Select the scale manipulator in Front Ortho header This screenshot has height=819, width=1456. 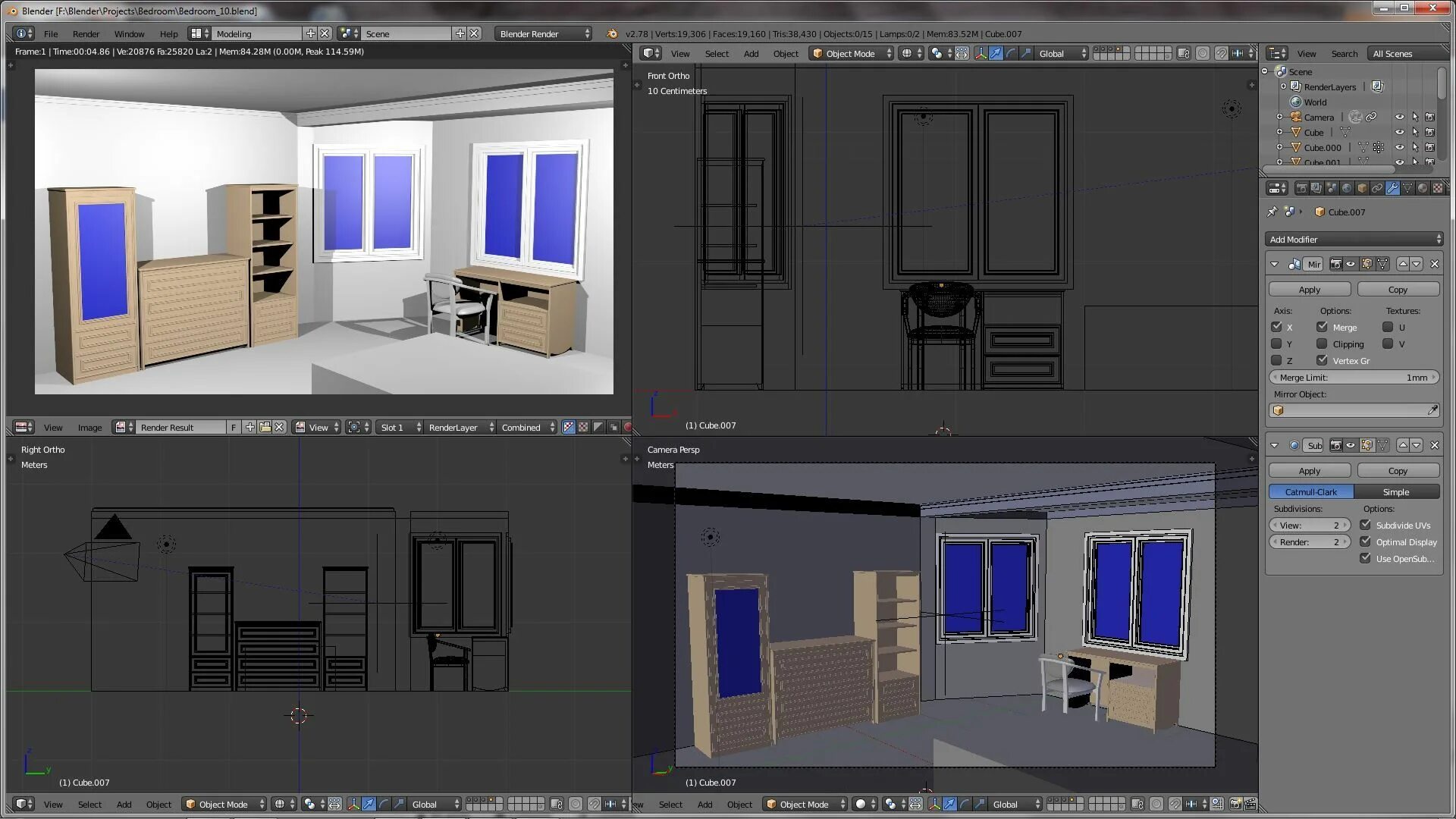1026,53
